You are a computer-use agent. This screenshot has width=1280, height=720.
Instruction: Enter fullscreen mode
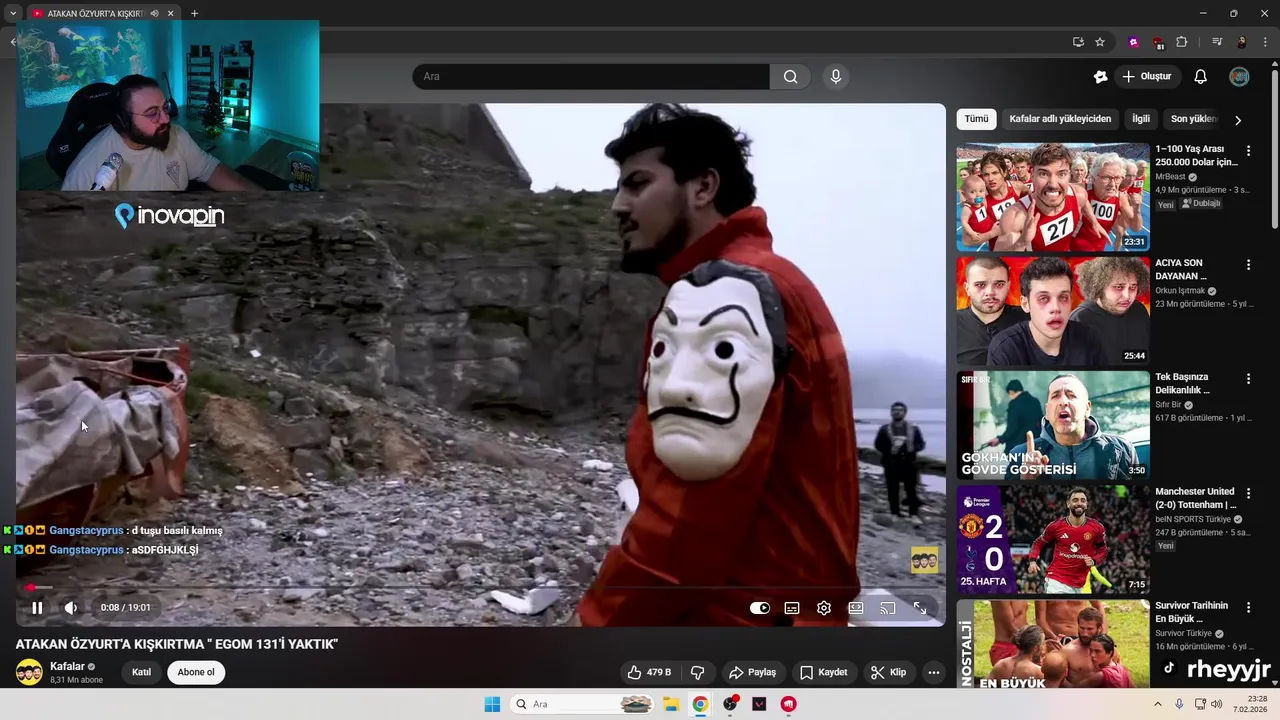920,608
